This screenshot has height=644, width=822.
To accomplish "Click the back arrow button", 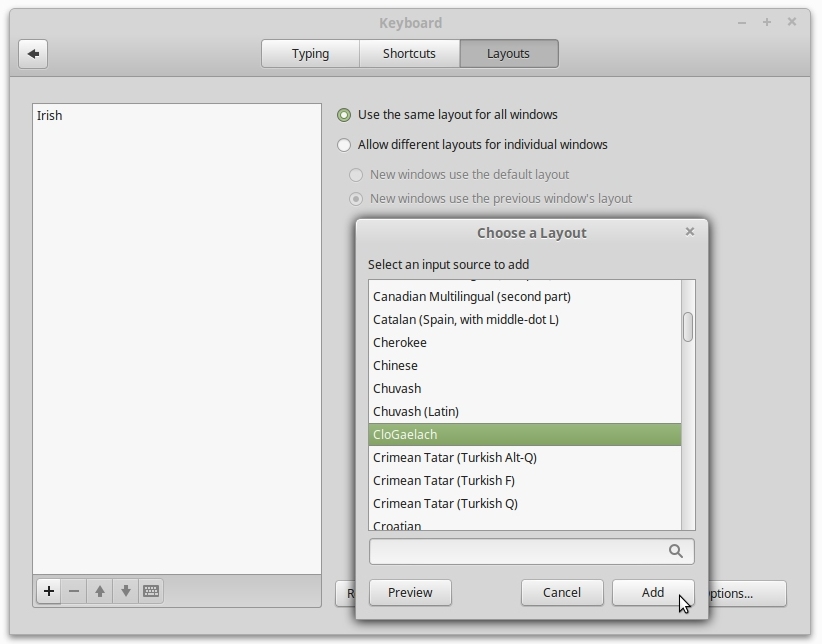I will click(33, 54).
